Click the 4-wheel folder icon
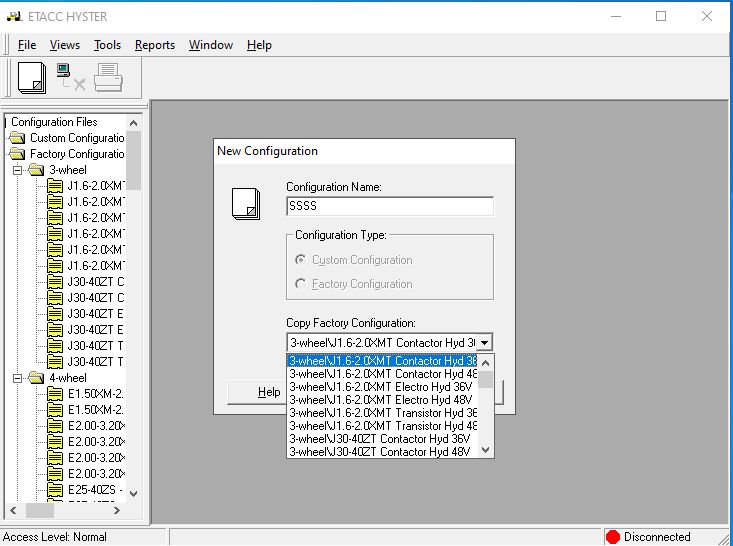 37,378
